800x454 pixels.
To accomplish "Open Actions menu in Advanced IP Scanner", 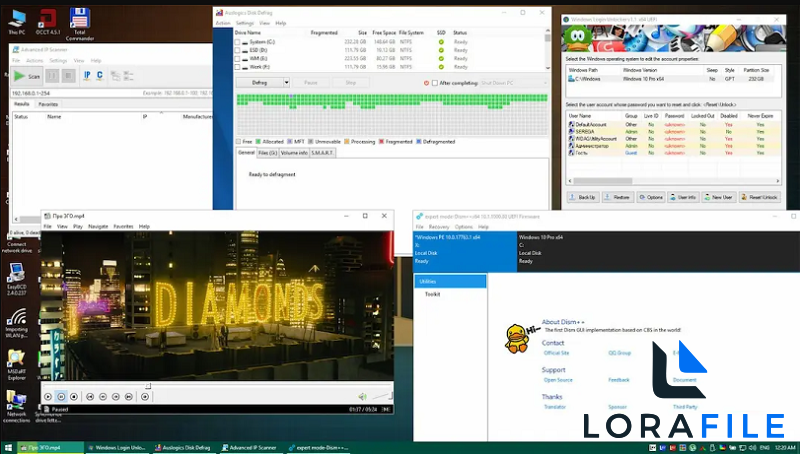I will [x=35, y=60].
